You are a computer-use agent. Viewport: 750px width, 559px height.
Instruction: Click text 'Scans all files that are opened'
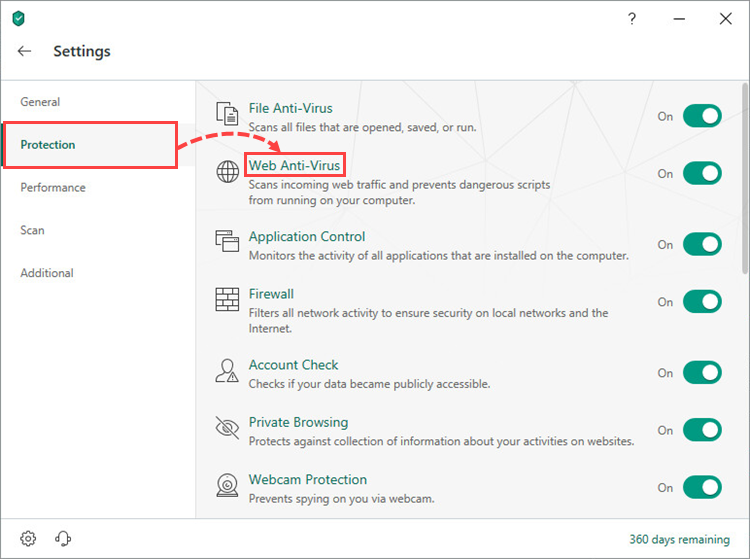click(x=362, y=128)
